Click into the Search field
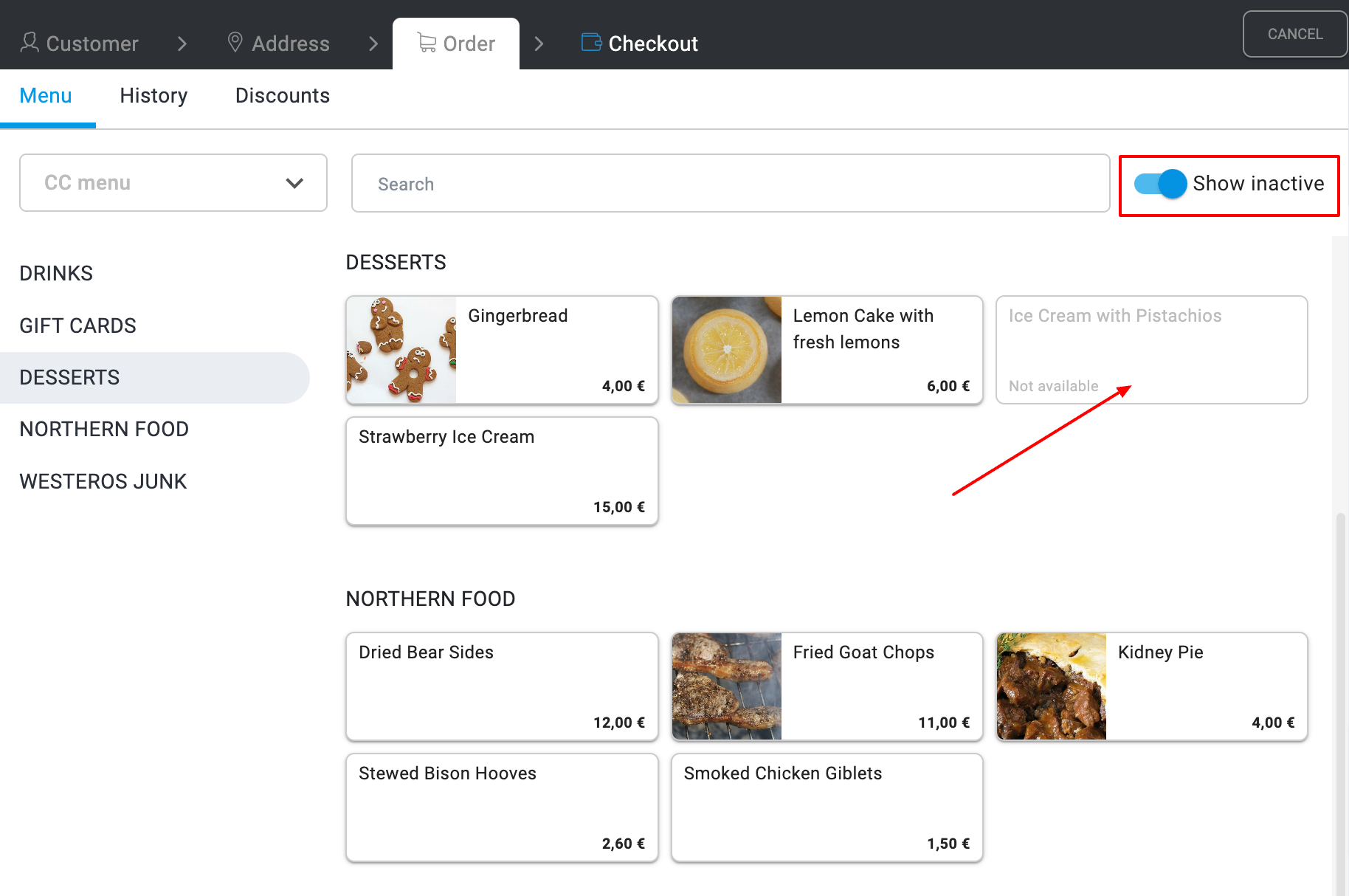 (x=731, y=184)
